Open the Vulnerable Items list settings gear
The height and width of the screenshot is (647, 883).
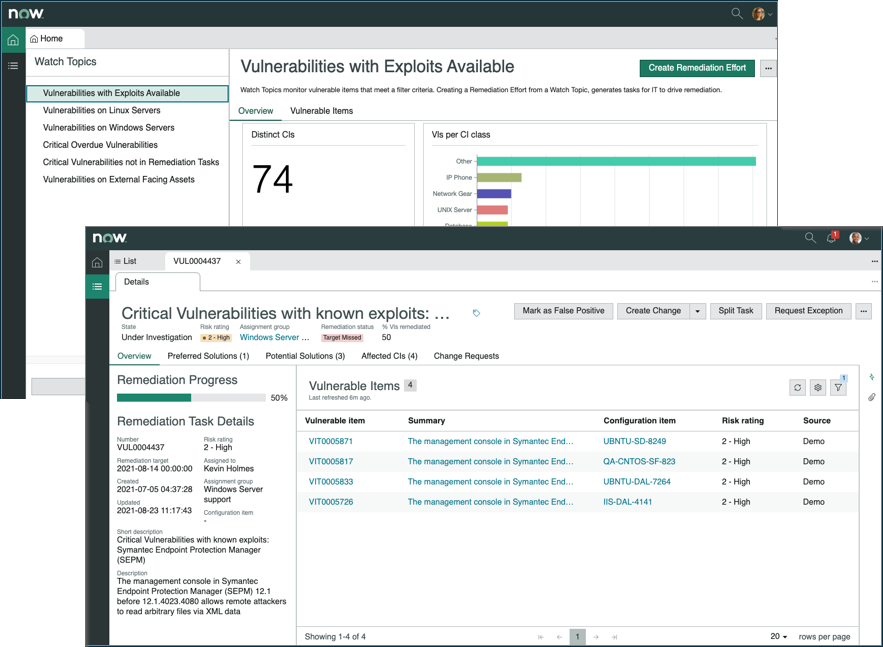818,387
